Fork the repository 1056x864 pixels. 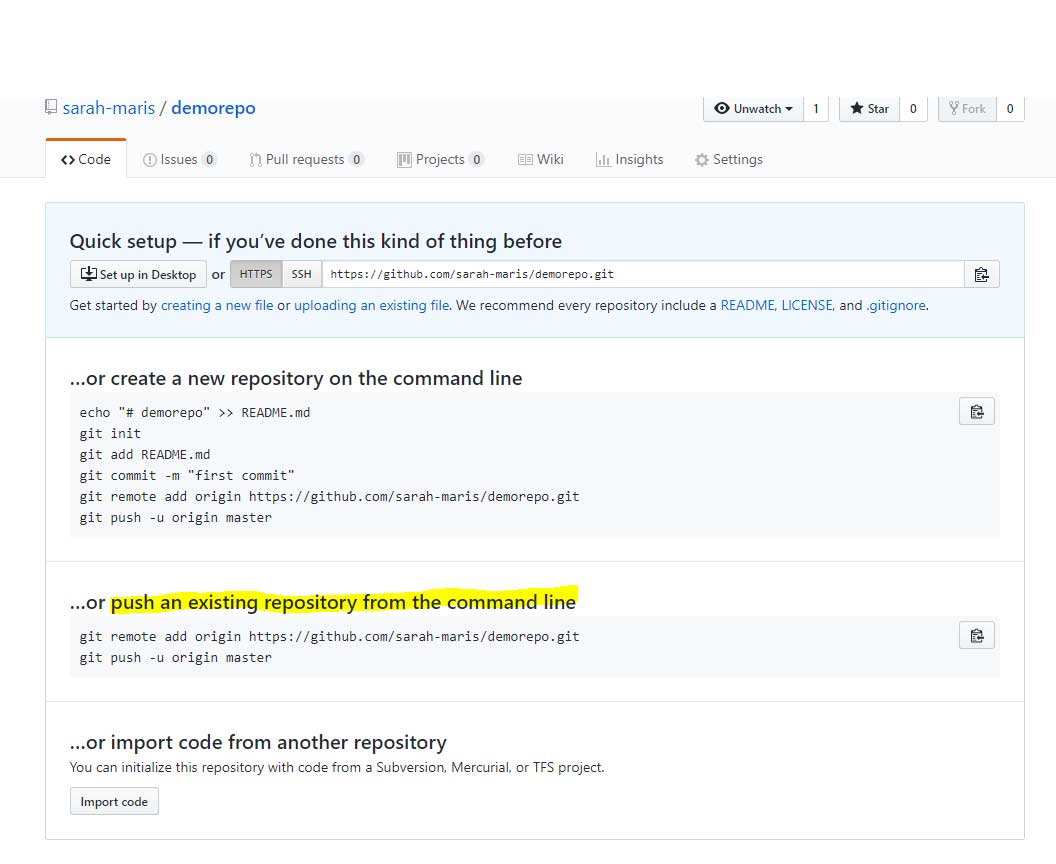coord(967,108)
